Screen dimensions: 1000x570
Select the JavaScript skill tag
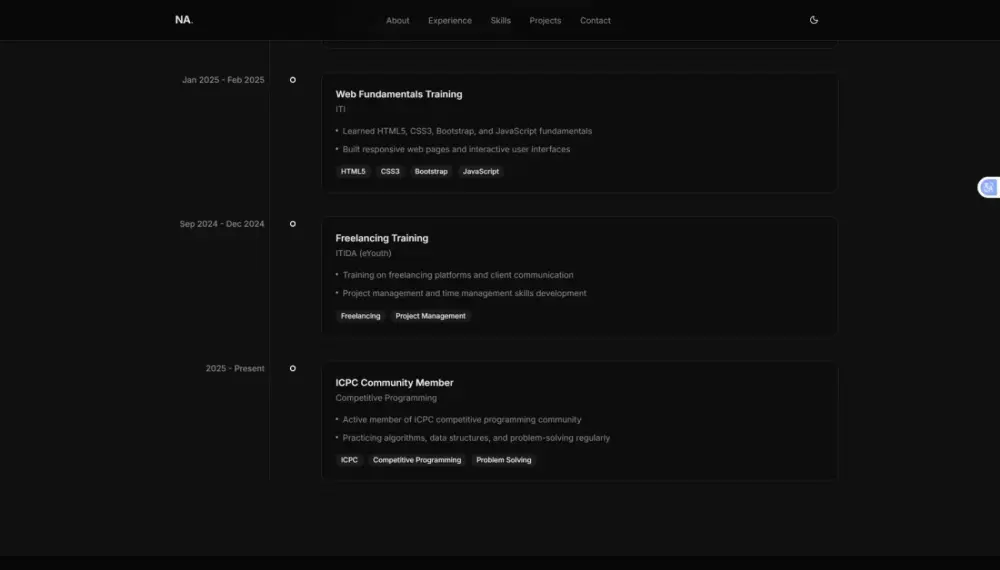coord(481,171)
